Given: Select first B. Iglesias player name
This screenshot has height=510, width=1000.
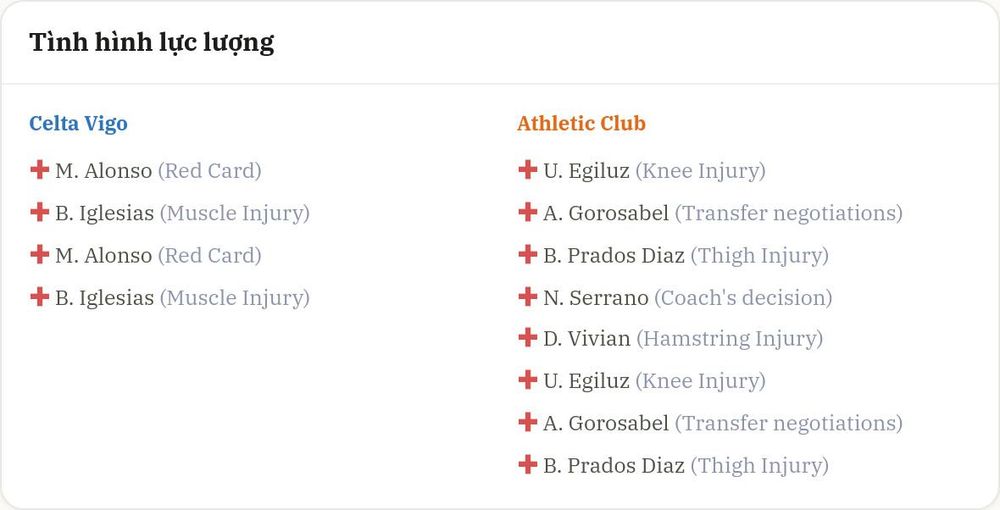Looking at the screenshot, I should tap(105, 214).
